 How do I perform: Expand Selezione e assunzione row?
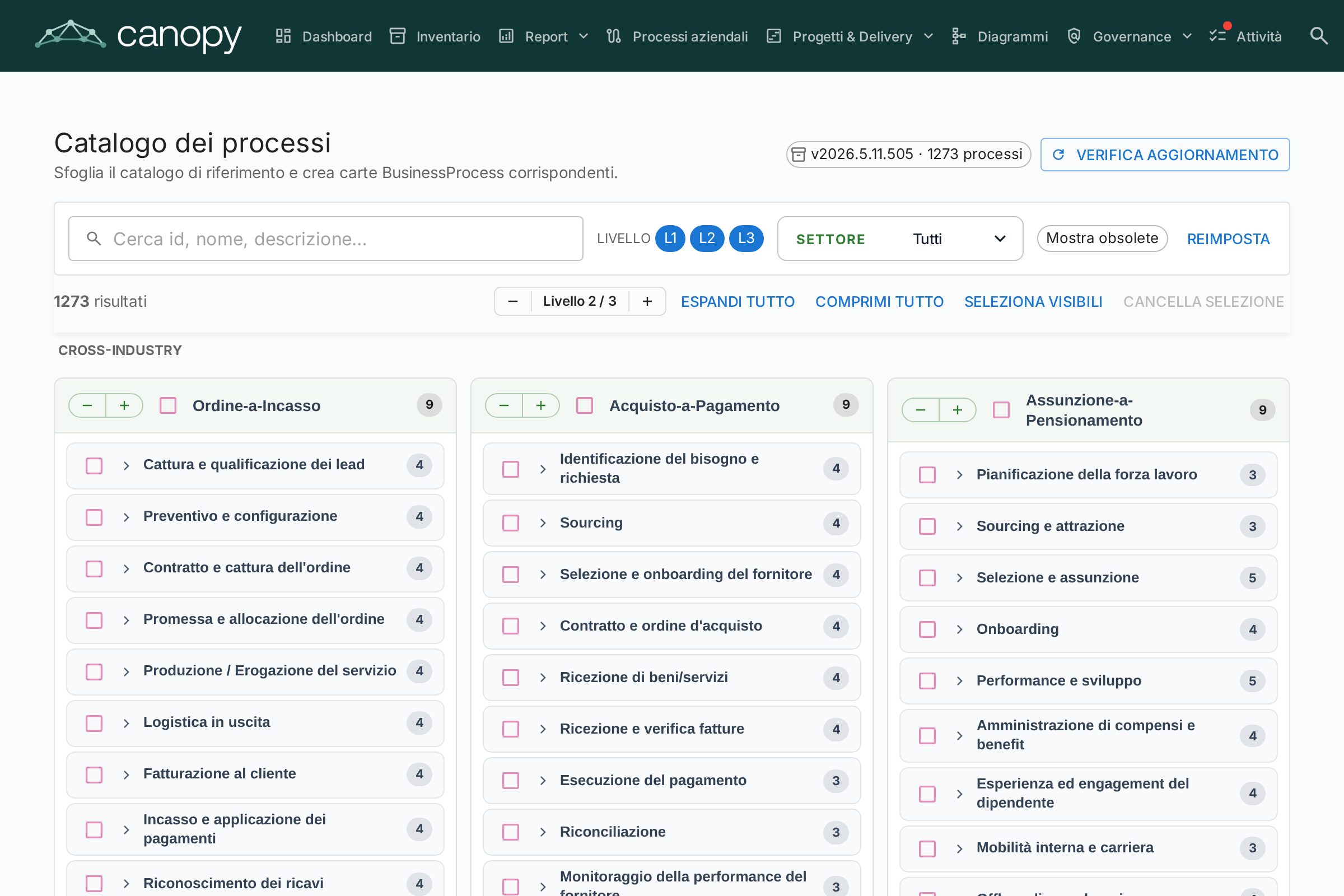[959, 578]
